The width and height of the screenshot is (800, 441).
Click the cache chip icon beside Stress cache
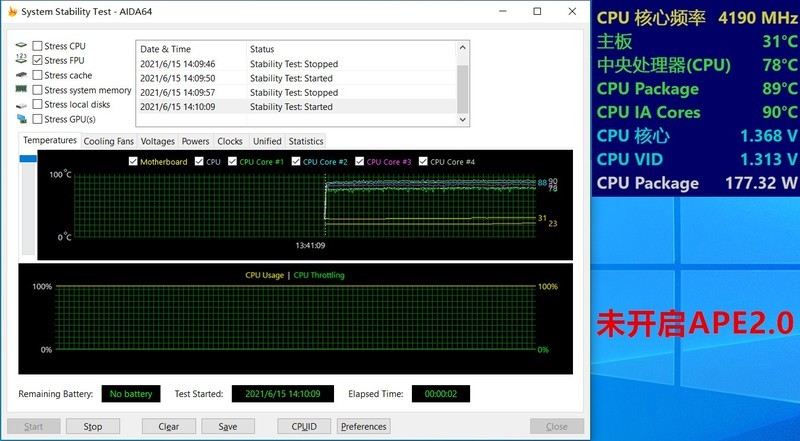[x=21, y=75]
